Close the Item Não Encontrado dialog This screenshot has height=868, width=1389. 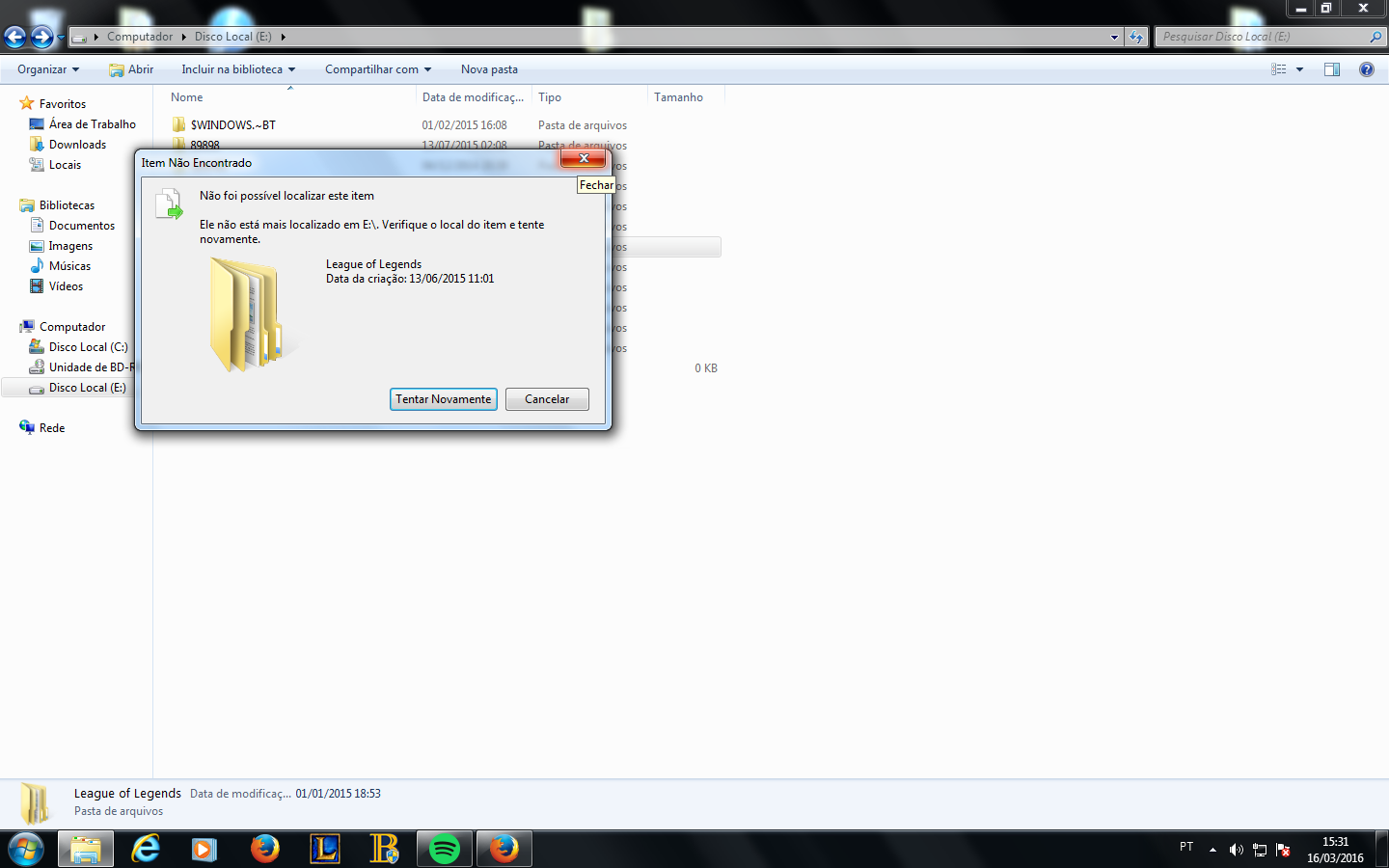[x=583, y=158]
